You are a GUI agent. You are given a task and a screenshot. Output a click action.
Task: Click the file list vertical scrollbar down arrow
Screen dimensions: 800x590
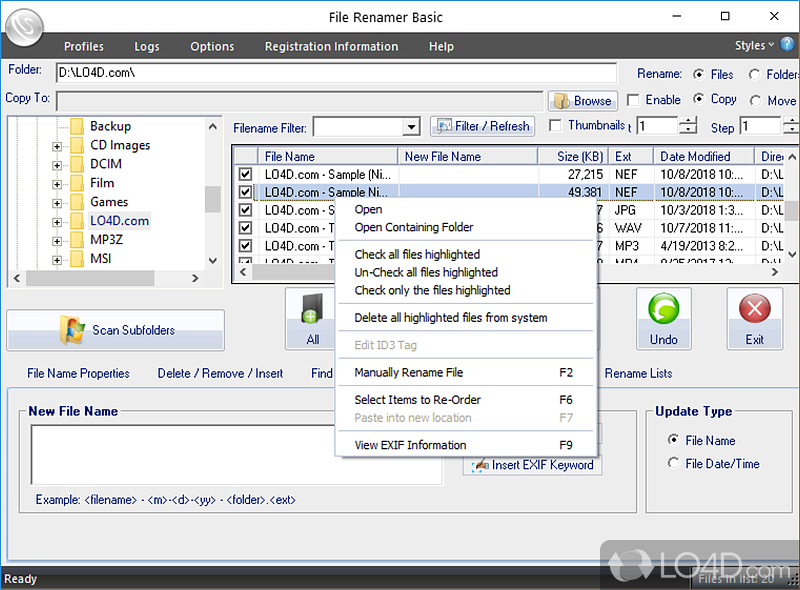point(791,254)
